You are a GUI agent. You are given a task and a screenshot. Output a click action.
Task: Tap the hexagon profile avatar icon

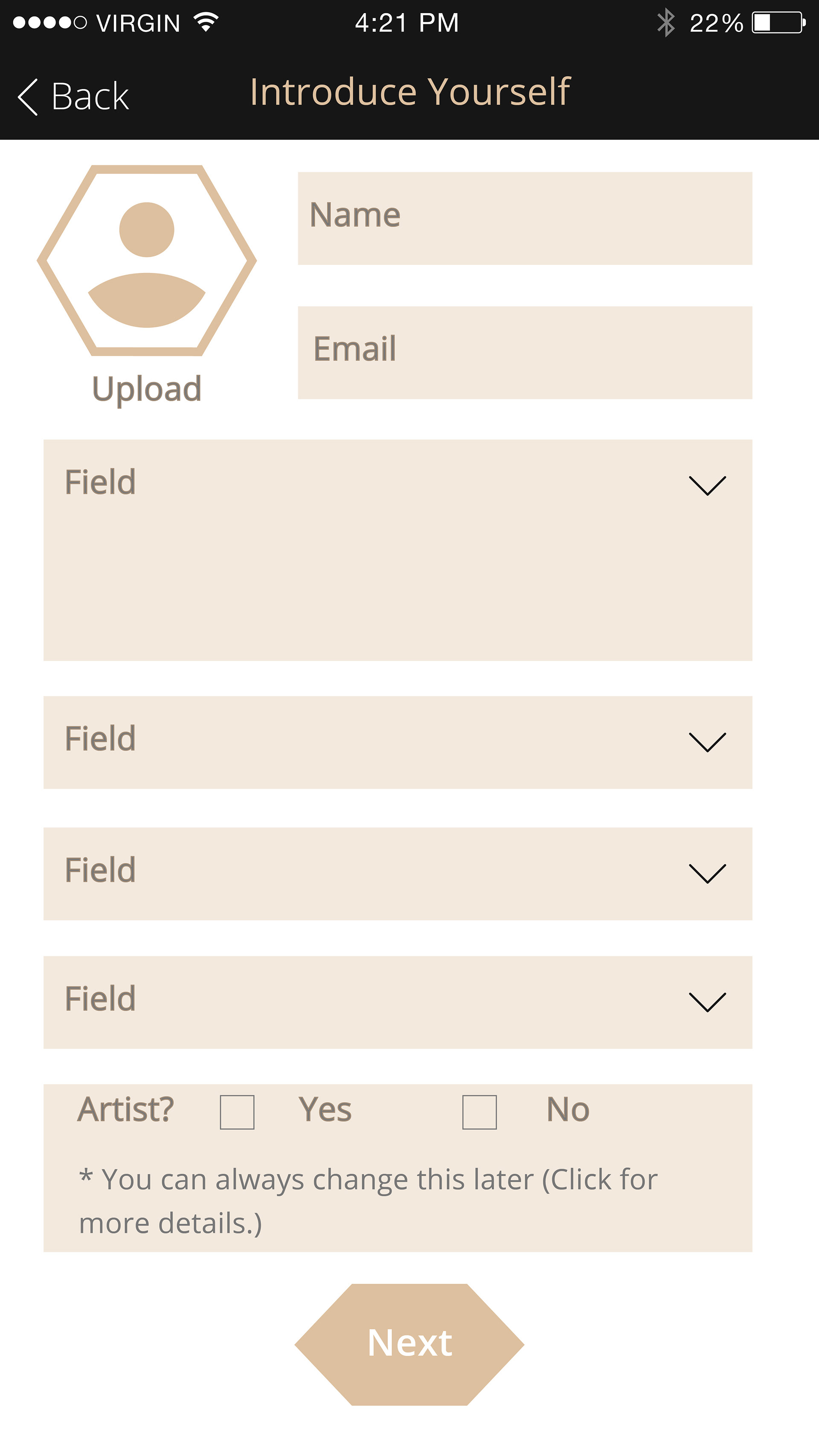click(146, 261)
